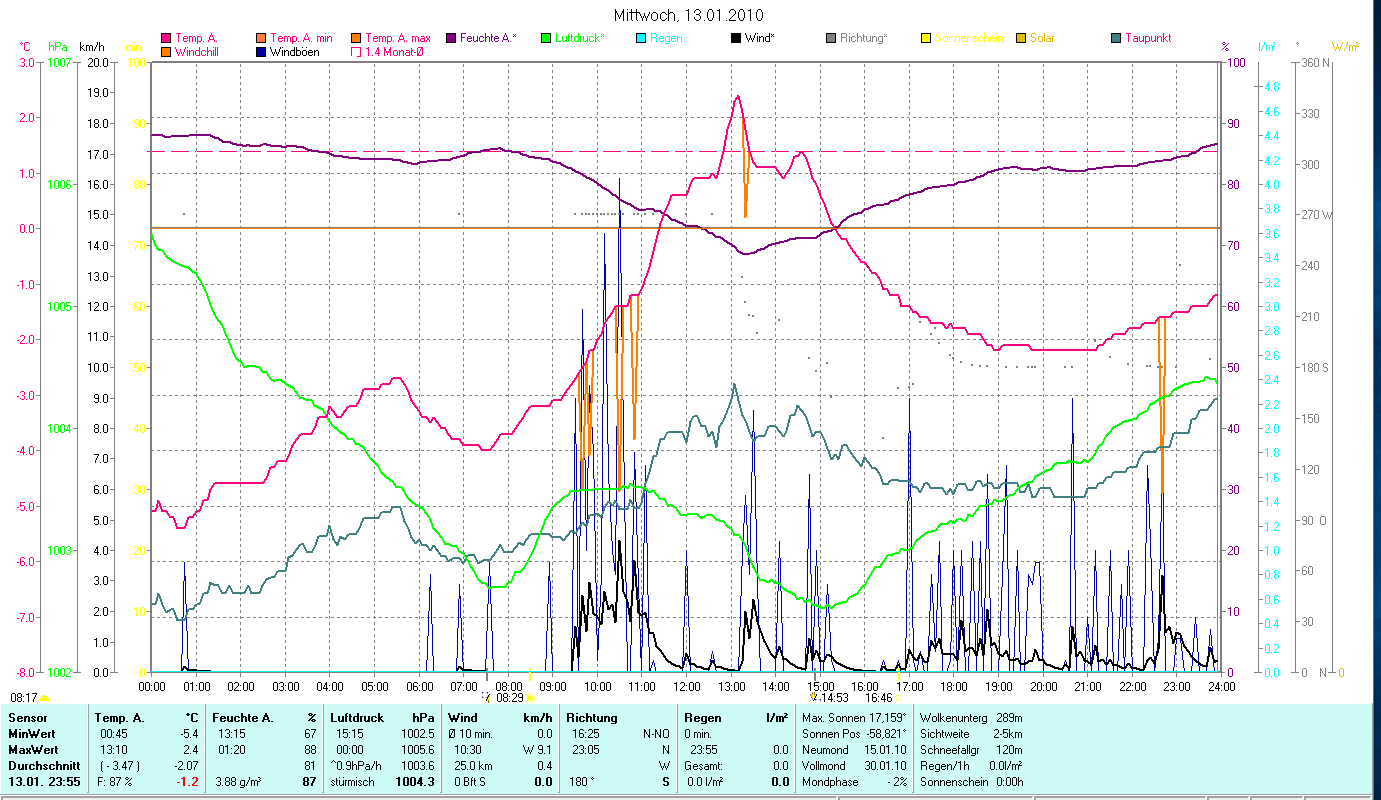Click the orange Windchill legend swatch

pos(166,51)
